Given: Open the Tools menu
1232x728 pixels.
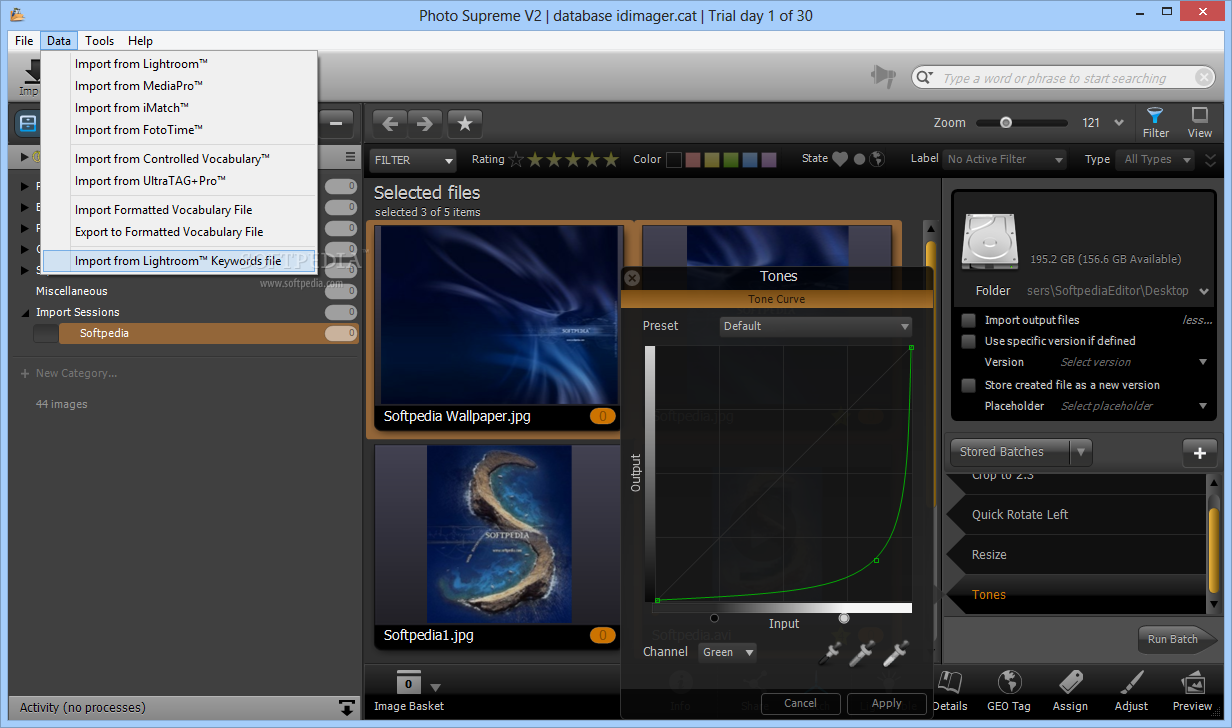Looking at the screenshot, I should pyautogui.click(x=99, y=41).
